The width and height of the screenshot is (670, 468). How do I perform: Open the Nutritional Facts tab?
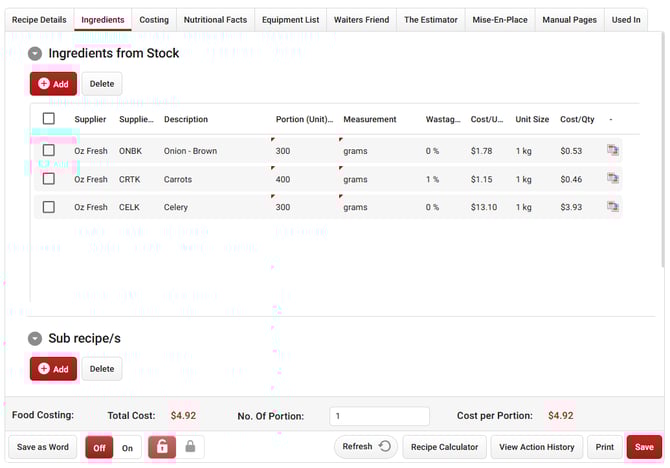coord(215,19)
